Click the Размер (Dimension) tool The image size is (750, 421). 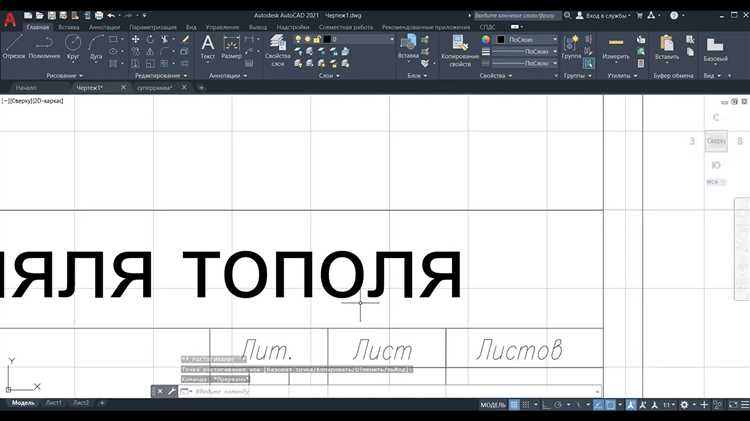pos(232,46)
